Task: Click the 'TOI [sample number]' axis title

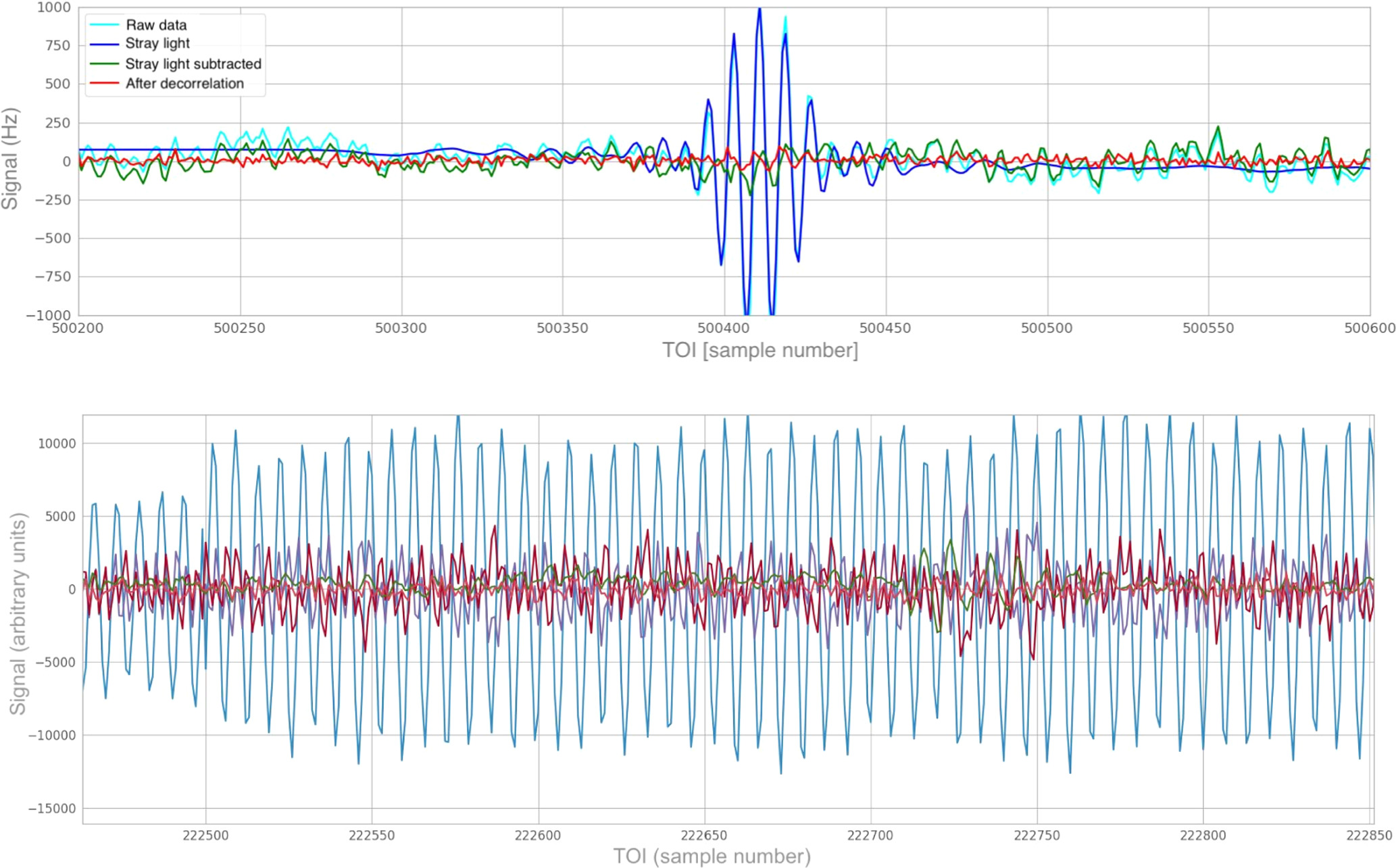Action: click(x=759, y=351)
